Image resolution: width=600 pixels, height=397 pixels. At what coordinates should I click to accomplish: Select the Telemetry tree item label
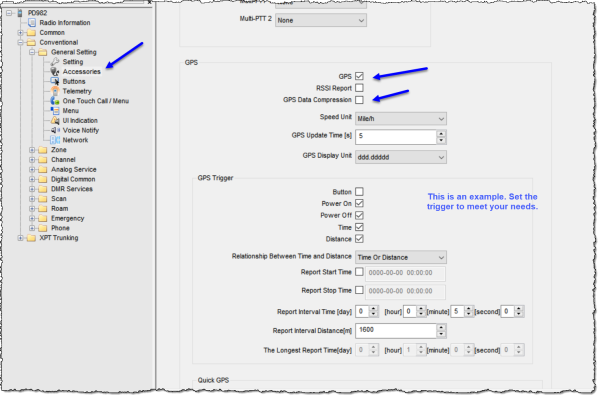(x=77, y=91)
